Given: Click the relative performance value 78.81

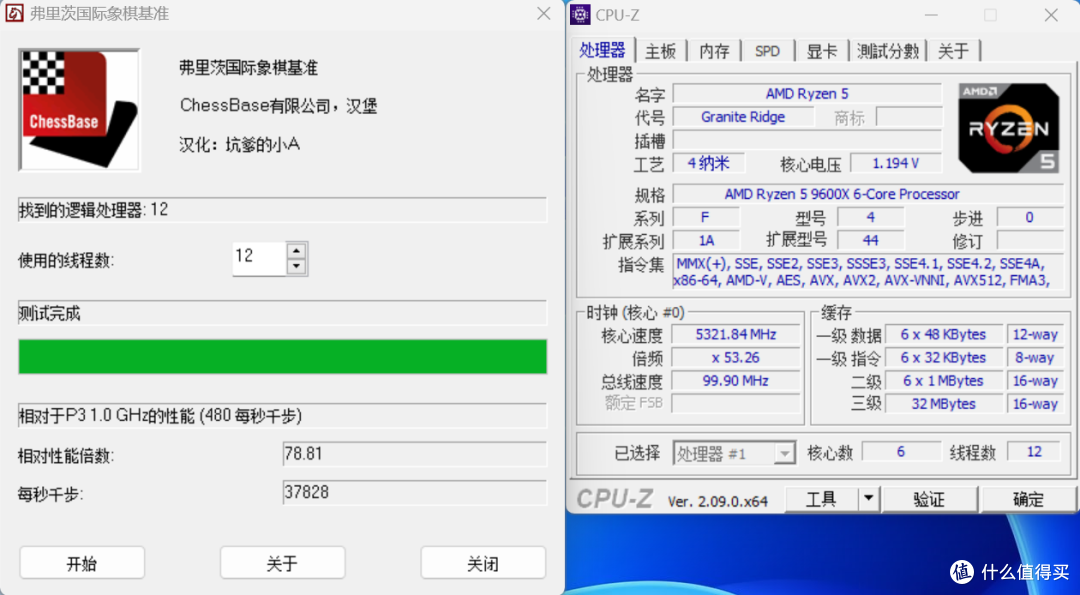Looking at the screenshot, I should tap(415, 454).
